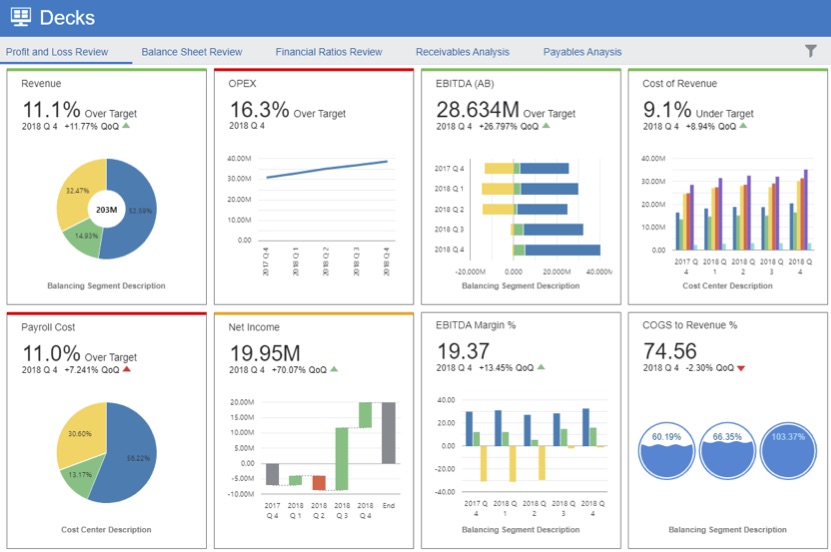Click the 60.19% liquid gauge circle
Image resolution: width=831 pixels, height=552 pixels.
click(x=667, y=450)
